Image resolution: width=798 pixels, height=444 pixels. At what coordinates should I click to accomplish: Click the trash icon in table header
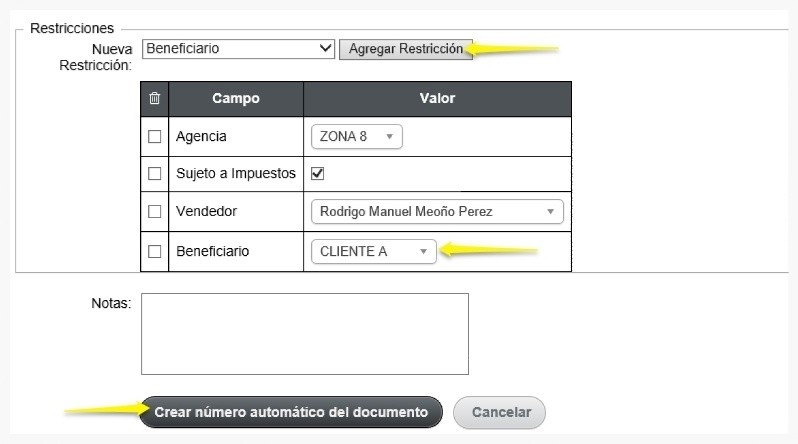pyautogui.click(x=155, y=98)
